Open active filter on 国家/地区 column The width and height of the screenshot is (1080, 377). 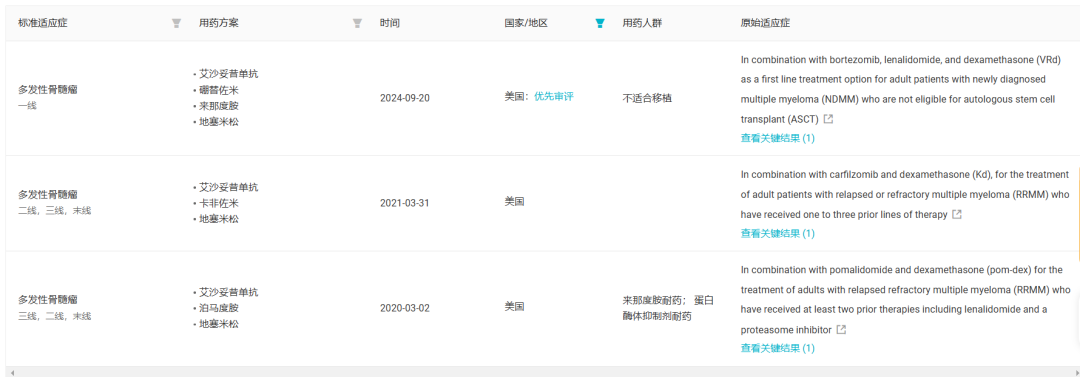tap(599, 23)
